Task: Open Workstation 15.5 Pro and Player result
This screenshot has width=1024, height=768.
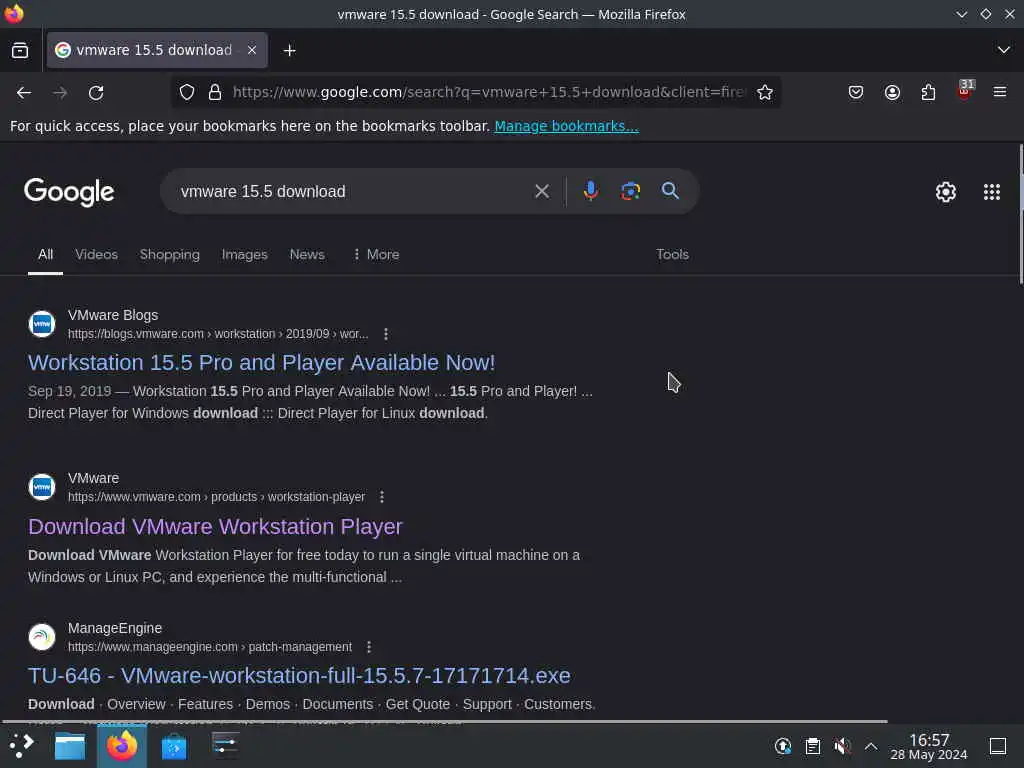Action: click(x=261, y=362)
